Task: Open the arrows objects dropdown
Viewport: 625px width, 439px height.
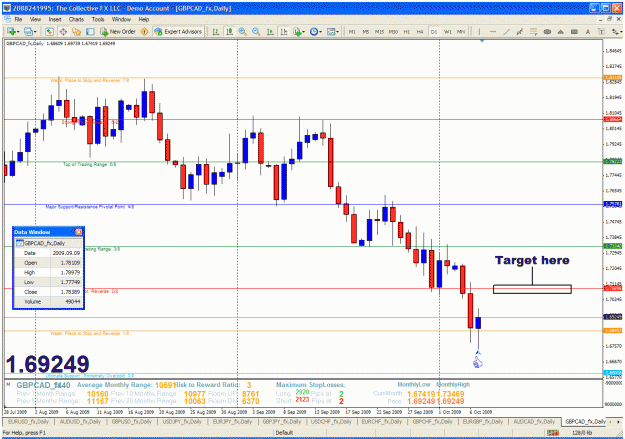Action: (x=617, y=31)
